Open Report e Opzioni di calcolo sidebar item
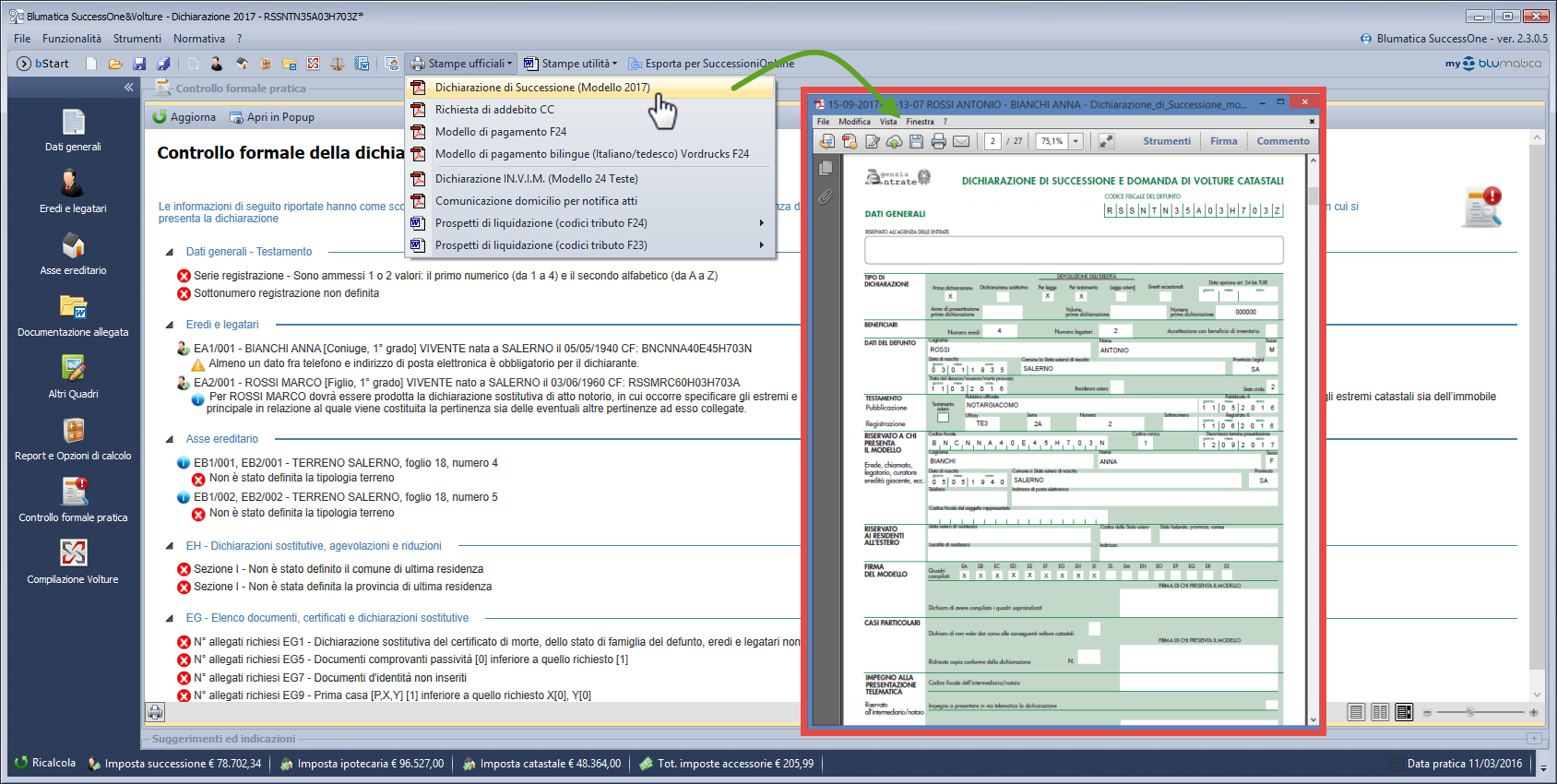1557x784 pixels. [73, 439]
